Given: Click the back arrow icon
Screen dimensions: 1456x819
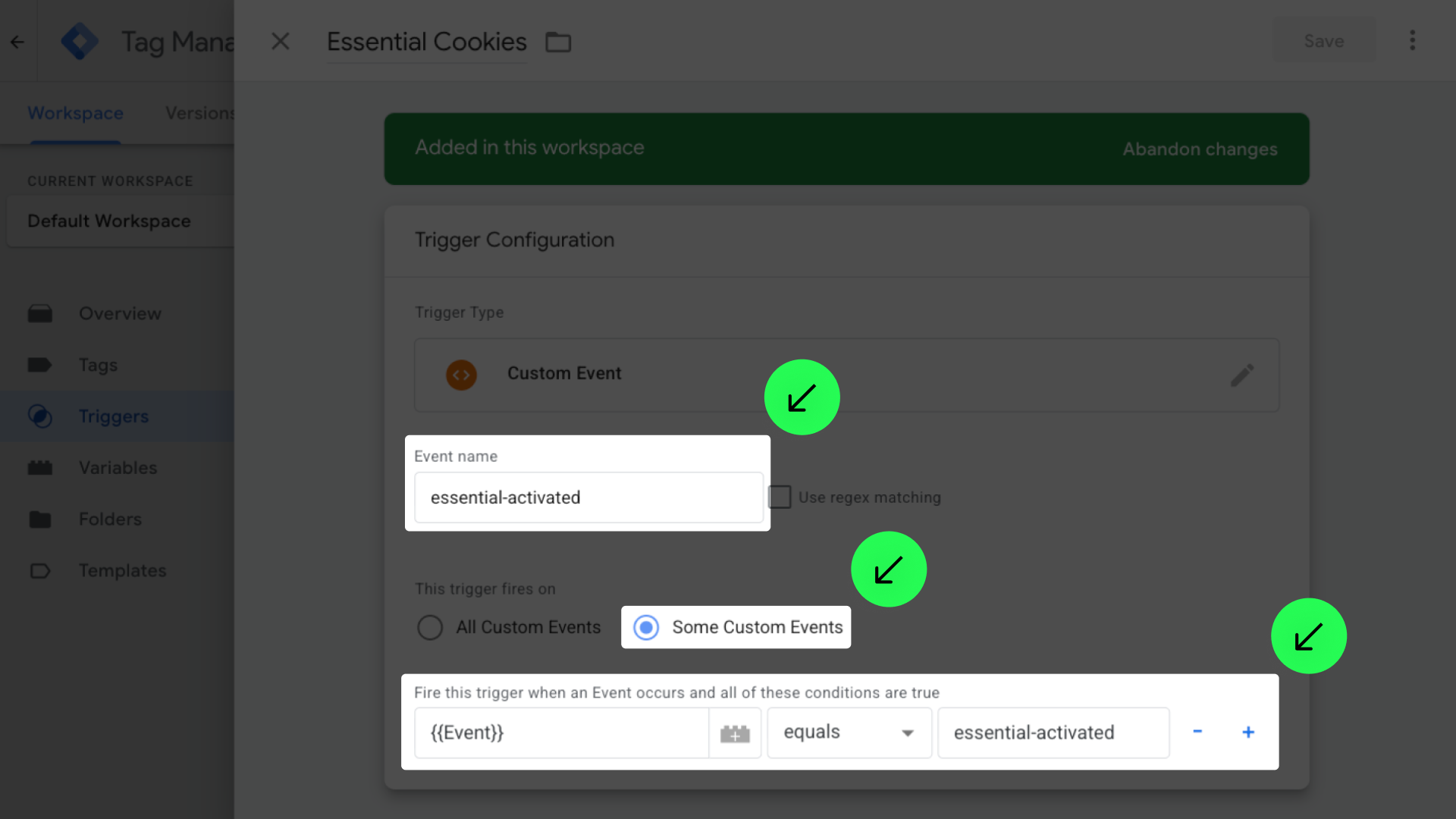Looking at the screenshot, I should (x=17, y=42).
